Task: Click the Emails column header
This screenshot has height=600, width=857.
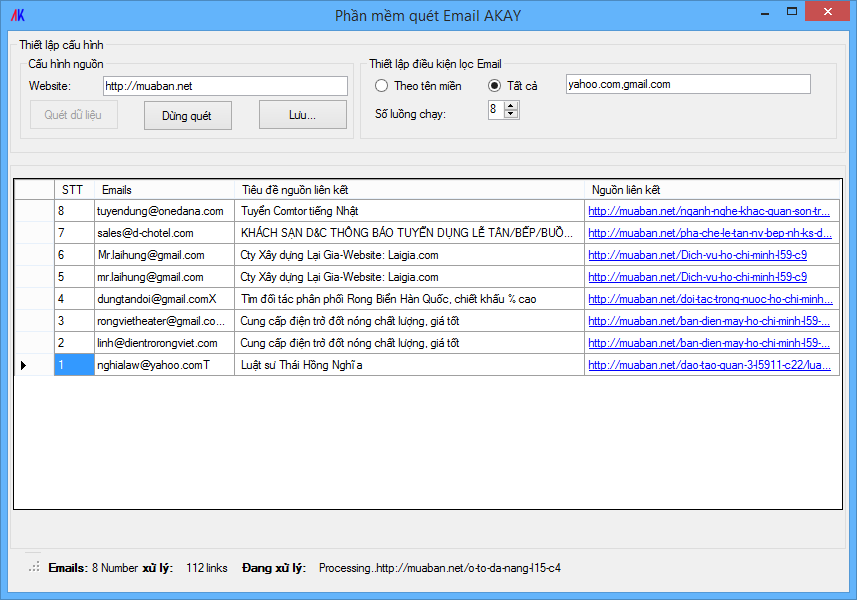Action: pyautogui.click(x=165, y=190)
